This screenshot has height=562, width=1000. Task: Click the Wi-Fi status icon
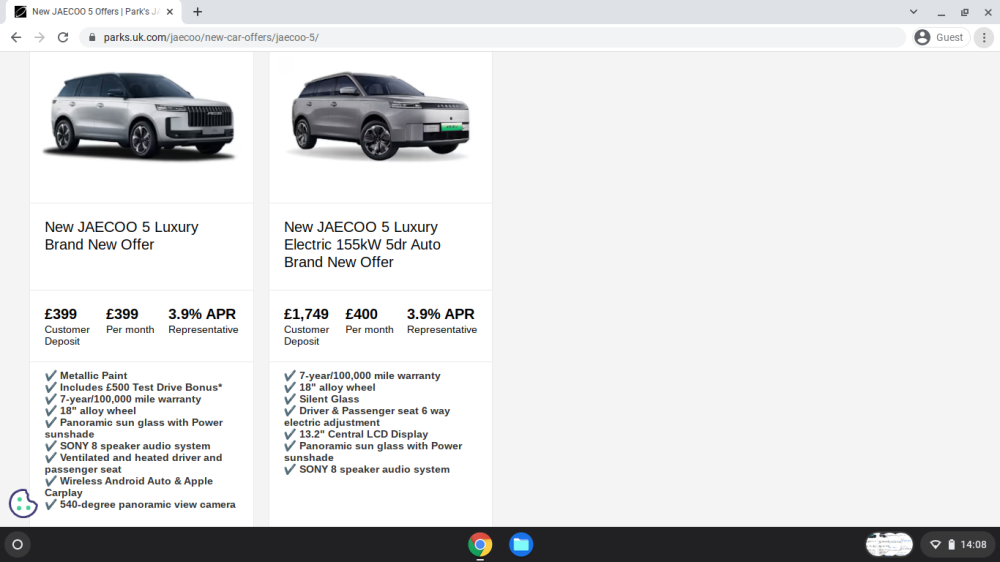pos(936,545)
